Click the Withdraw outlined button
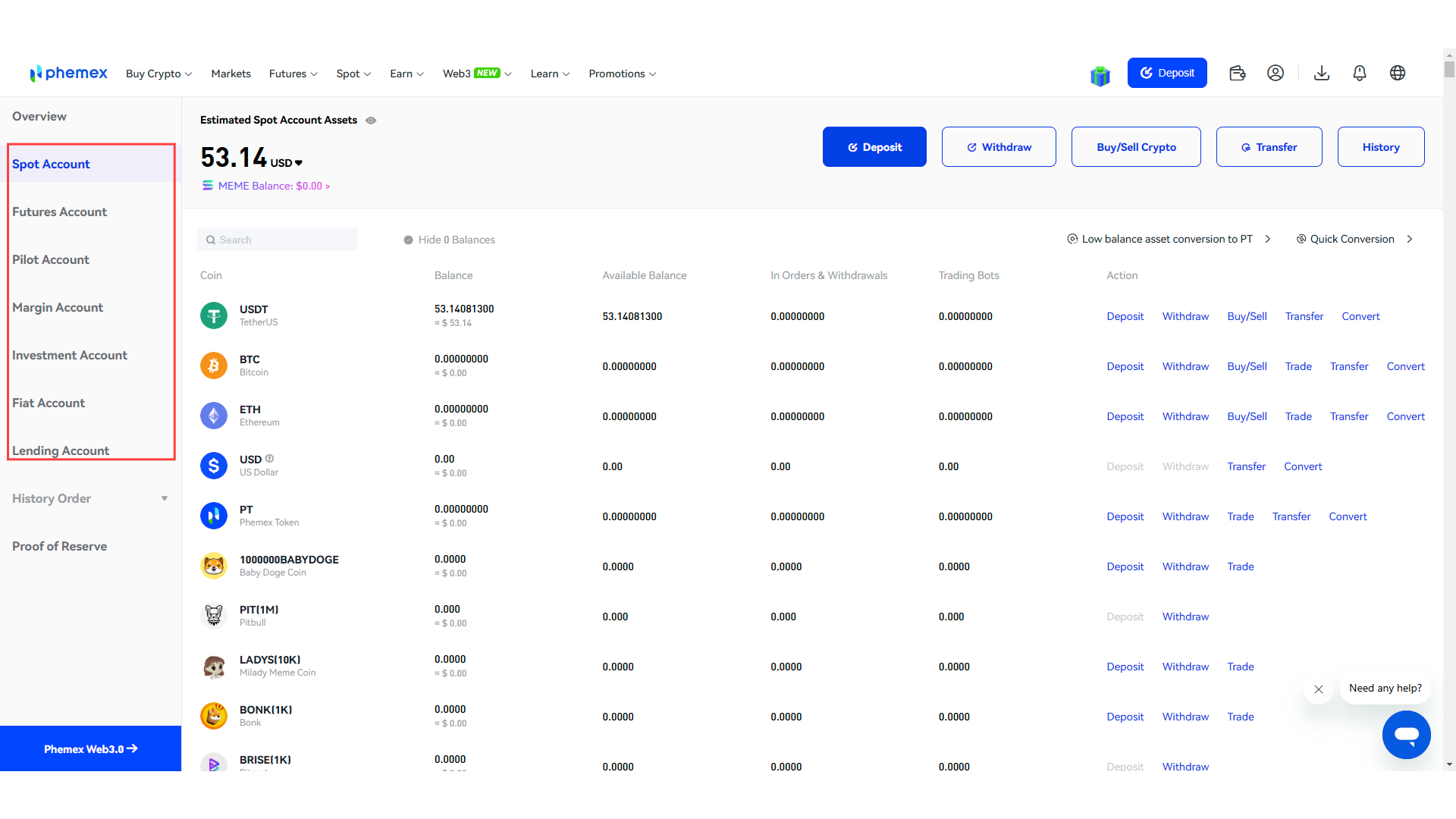 pyautogui.click(x=999, y=147)
